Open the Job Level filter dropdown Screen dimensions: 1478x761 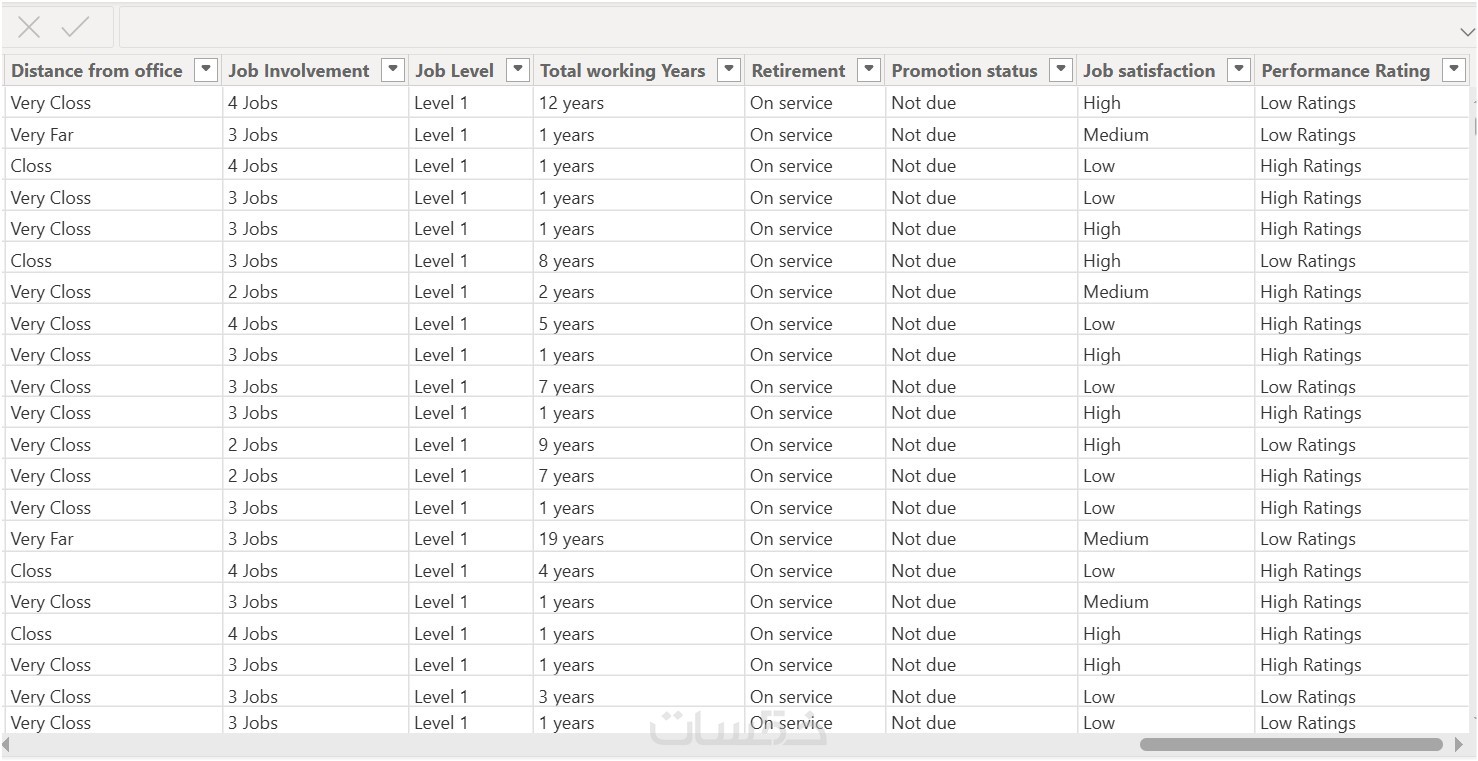click(x=517, y=70)
